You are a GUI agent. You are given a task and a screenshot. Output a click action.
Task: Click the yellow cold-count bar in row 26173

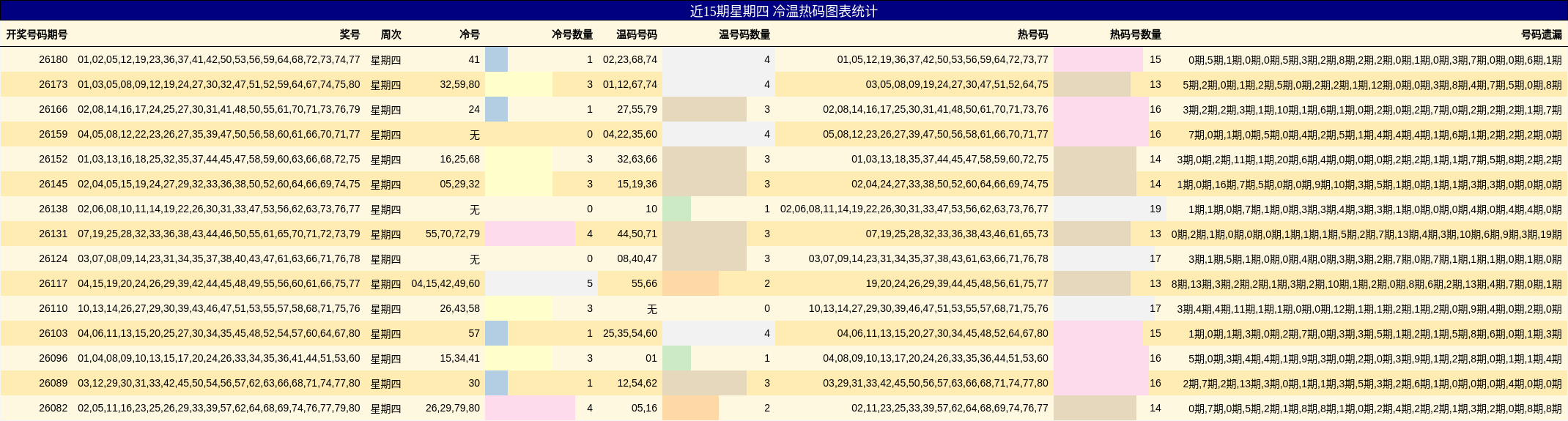(x=519, y=84)
